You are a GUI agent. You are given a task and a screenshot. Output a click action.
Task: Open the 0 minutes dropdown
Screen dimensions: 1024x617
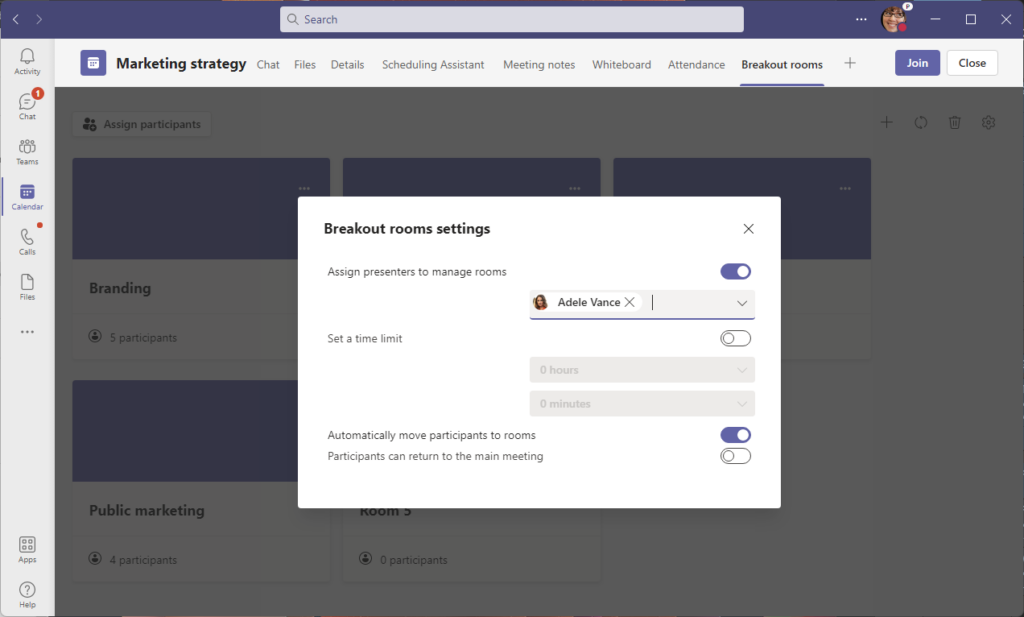[x=642, y=403]
